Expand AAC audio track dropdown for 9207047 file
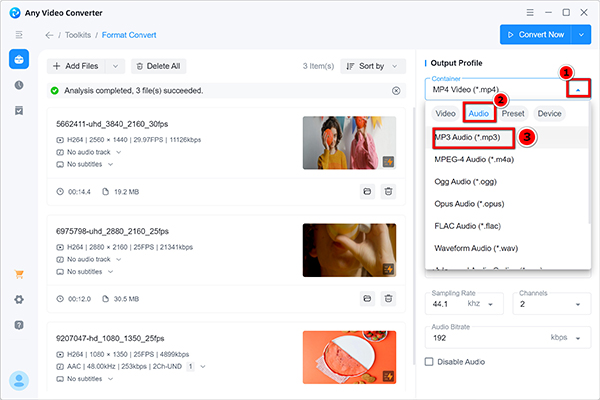Viewport: 600px width, 400px height. pyautogui.click(x=203, y=366)
